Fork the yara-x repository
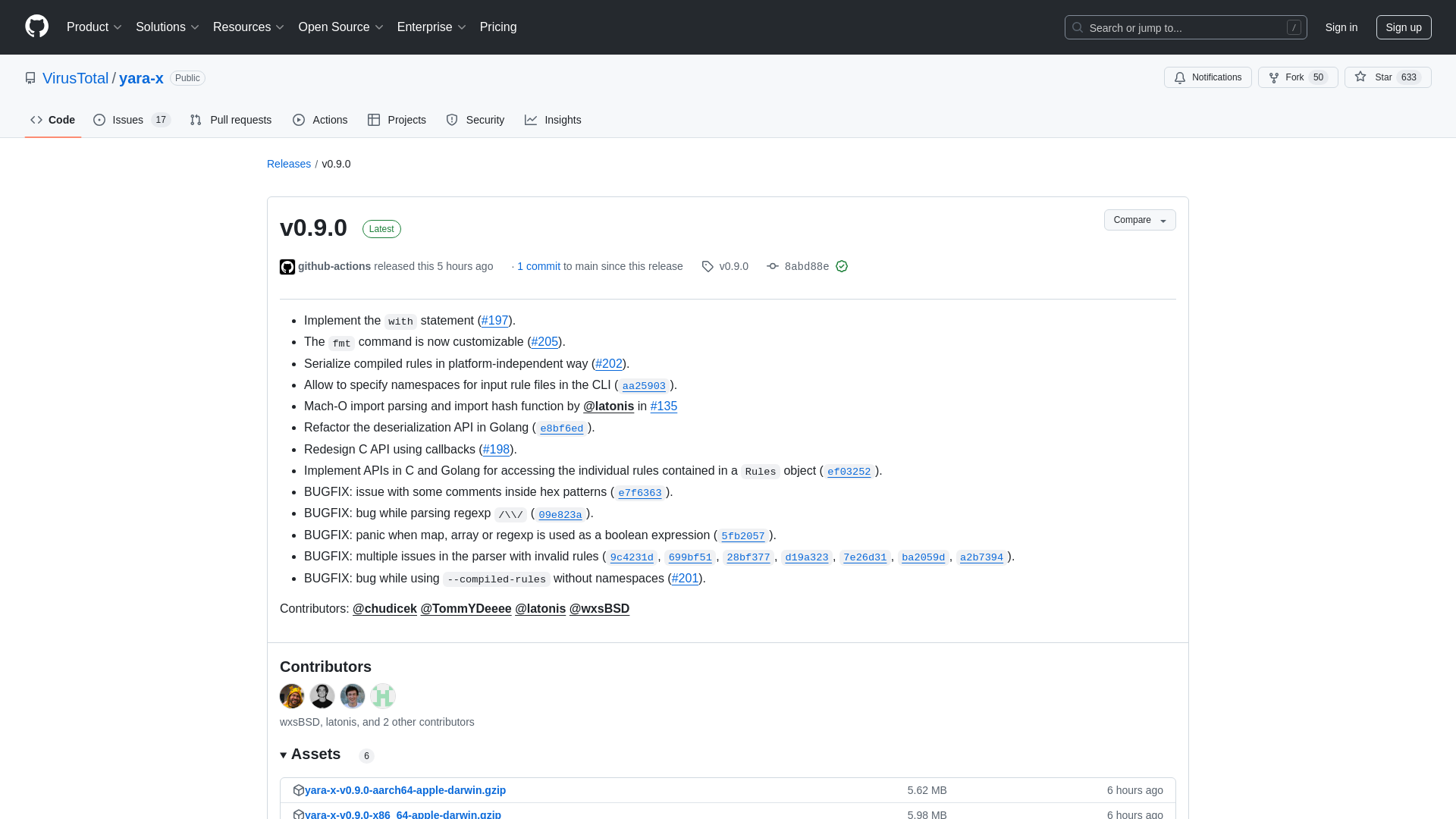 pos(1298,77)
